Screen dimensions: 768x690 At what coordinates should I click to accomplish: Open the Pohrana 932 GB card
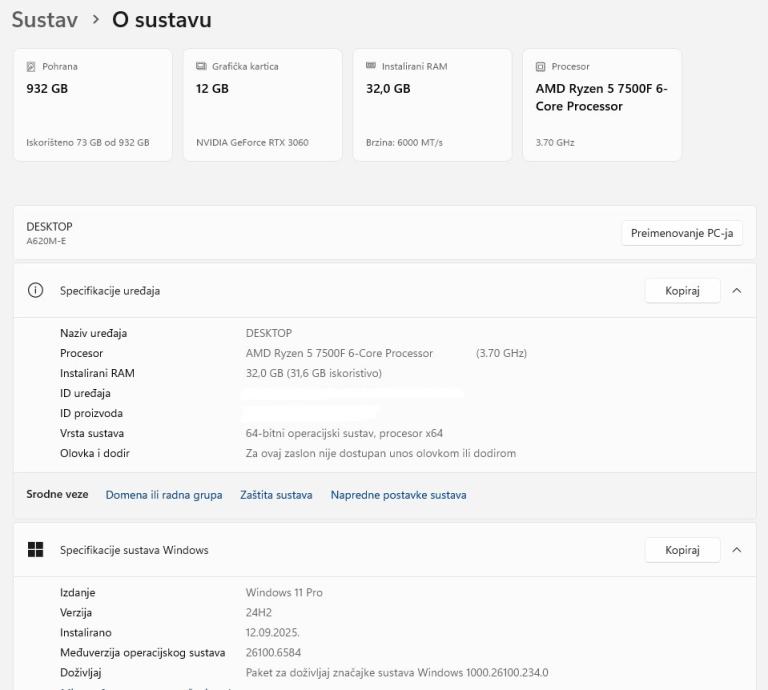(92, 105)
